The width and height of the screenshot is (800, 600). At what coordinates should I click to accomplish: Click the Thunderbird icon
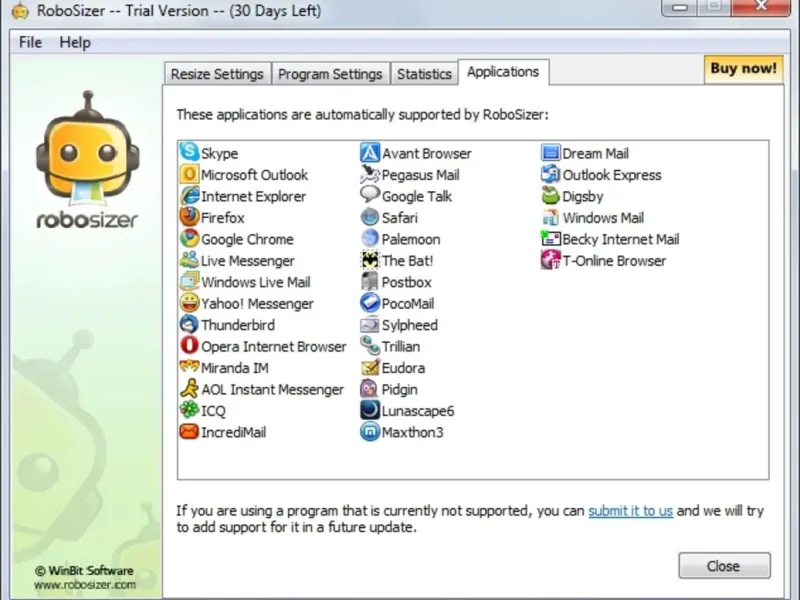click(189, 324)
